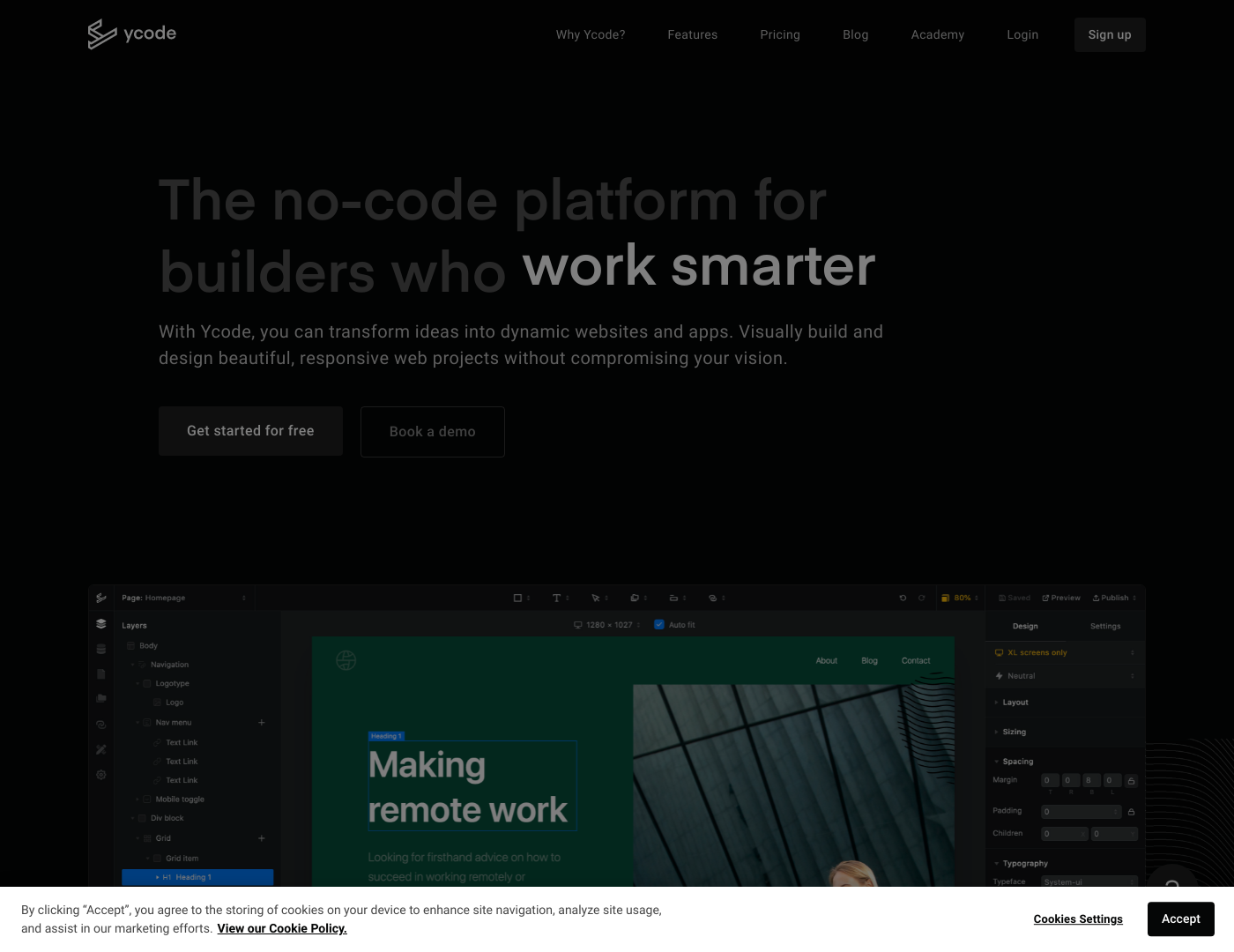Go to the Pricing page
This screenshot has height=952, width=1234.
click(x=780, y=34)
